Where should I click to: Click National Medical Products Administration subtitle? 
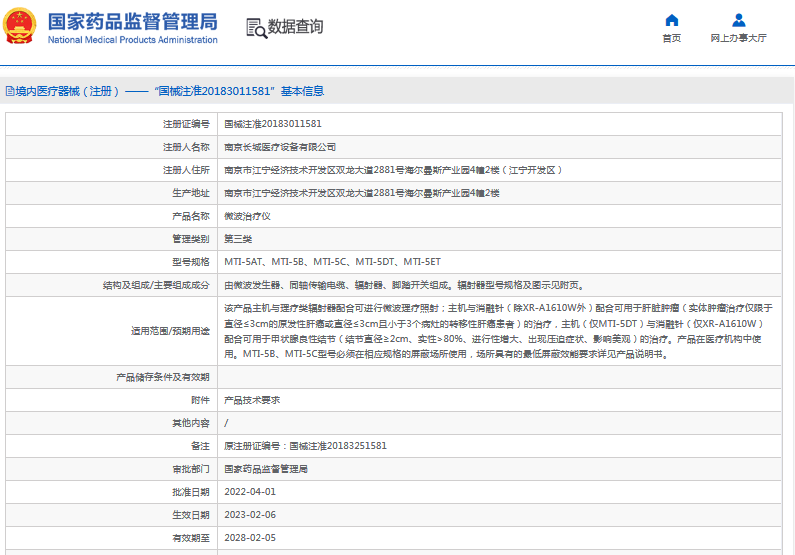(x=133, y=40)
